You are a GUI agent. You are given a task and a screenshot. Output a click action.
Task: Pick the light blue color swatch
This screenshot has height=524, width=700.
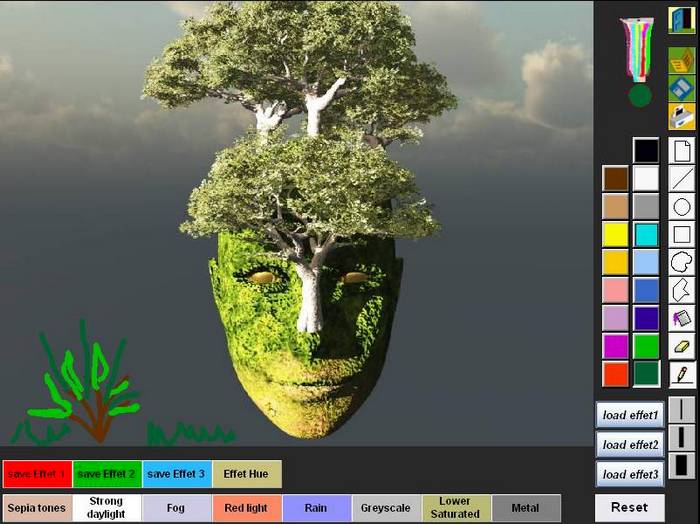(646, 262)
